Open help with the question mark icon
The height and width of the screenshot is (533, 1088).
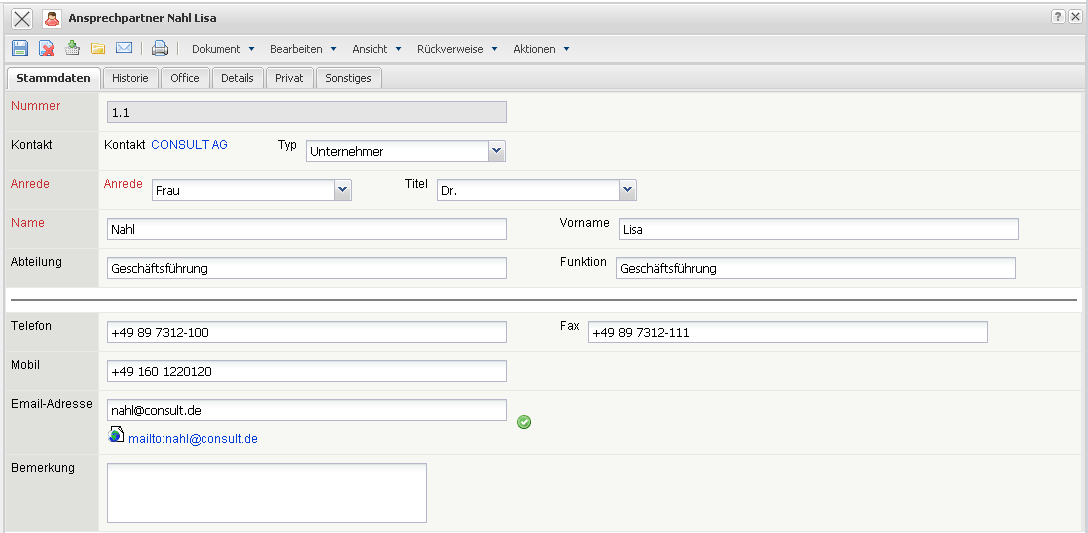pyautogui.click(x=1058, y=18)
